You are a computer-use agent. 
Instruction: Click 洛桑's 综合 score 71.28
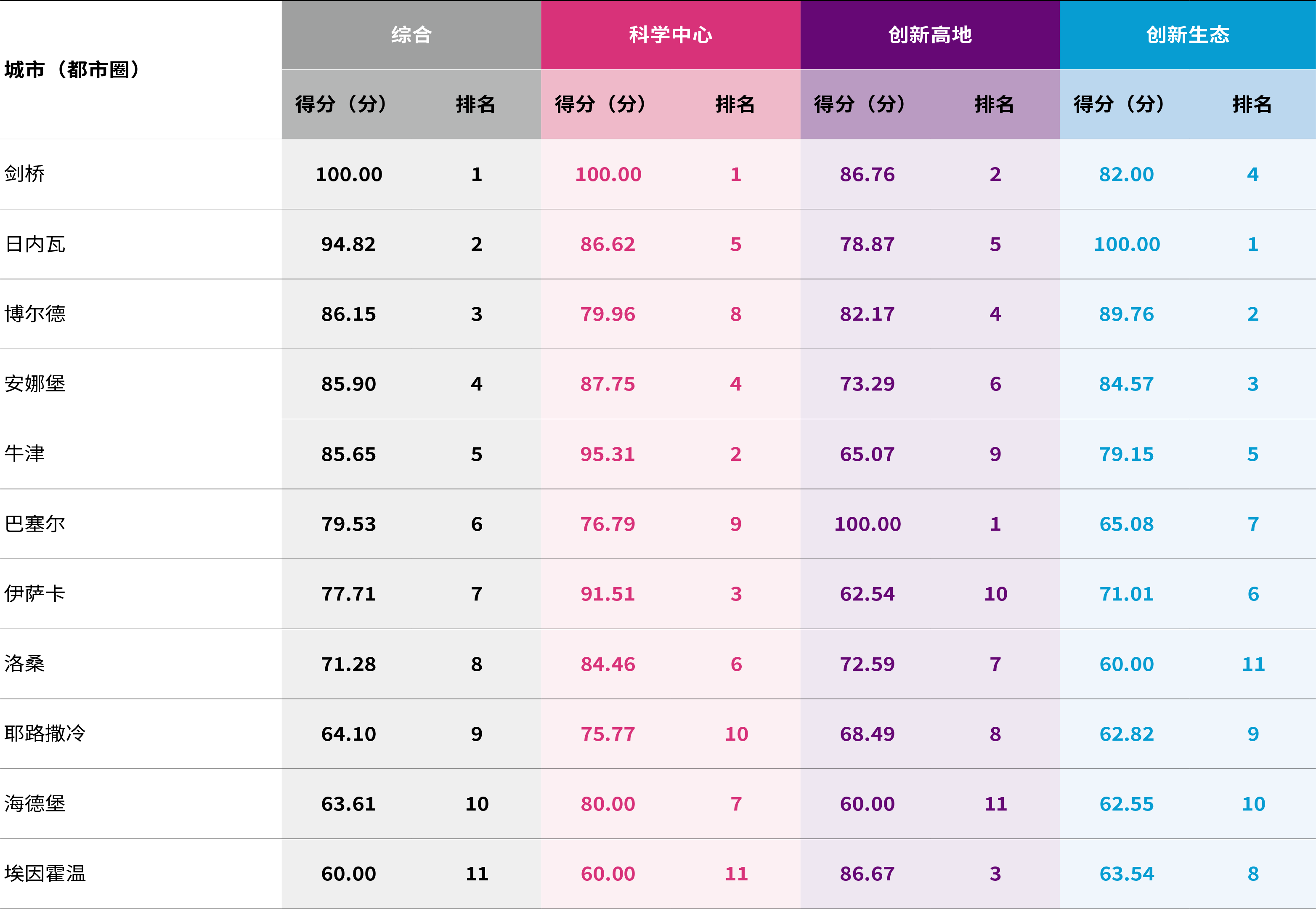point(348,664)
